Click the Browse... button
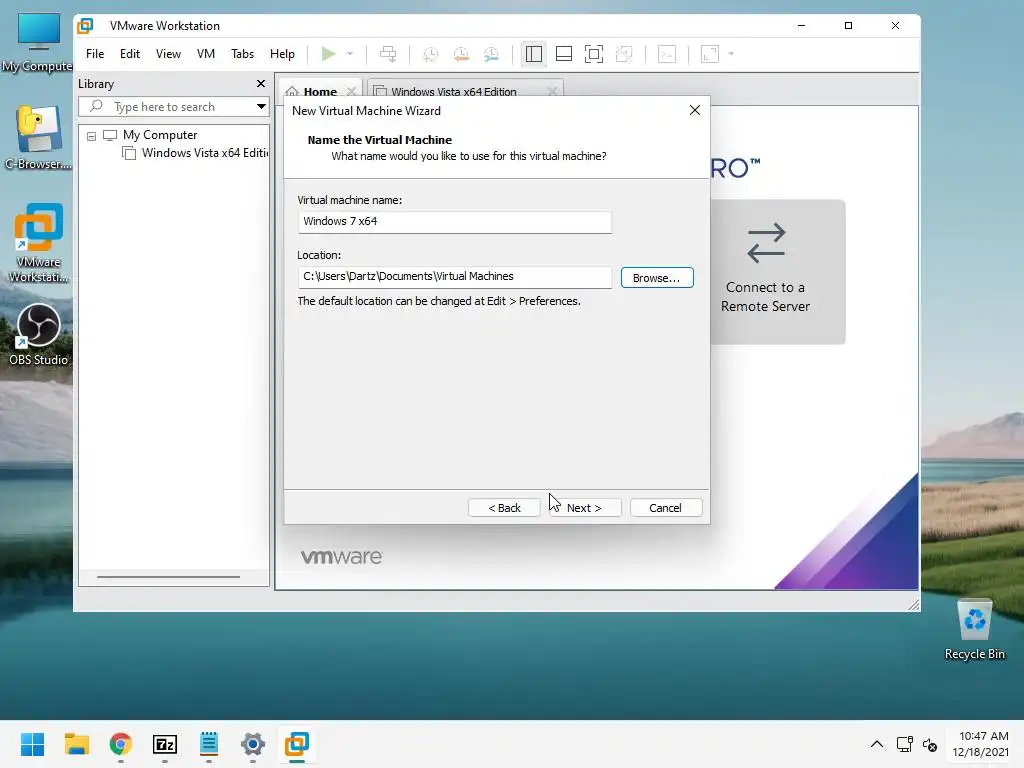Screen dimensions: 1024x768 click(657, 278)
